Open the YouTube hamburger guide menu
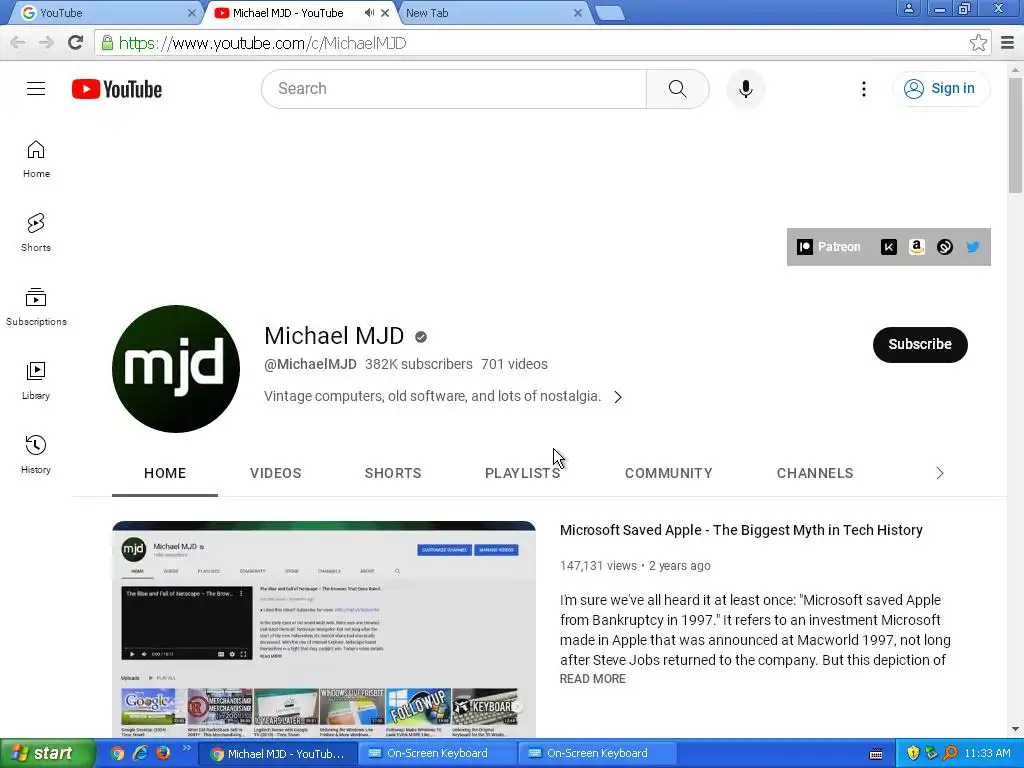 point(36,89)
